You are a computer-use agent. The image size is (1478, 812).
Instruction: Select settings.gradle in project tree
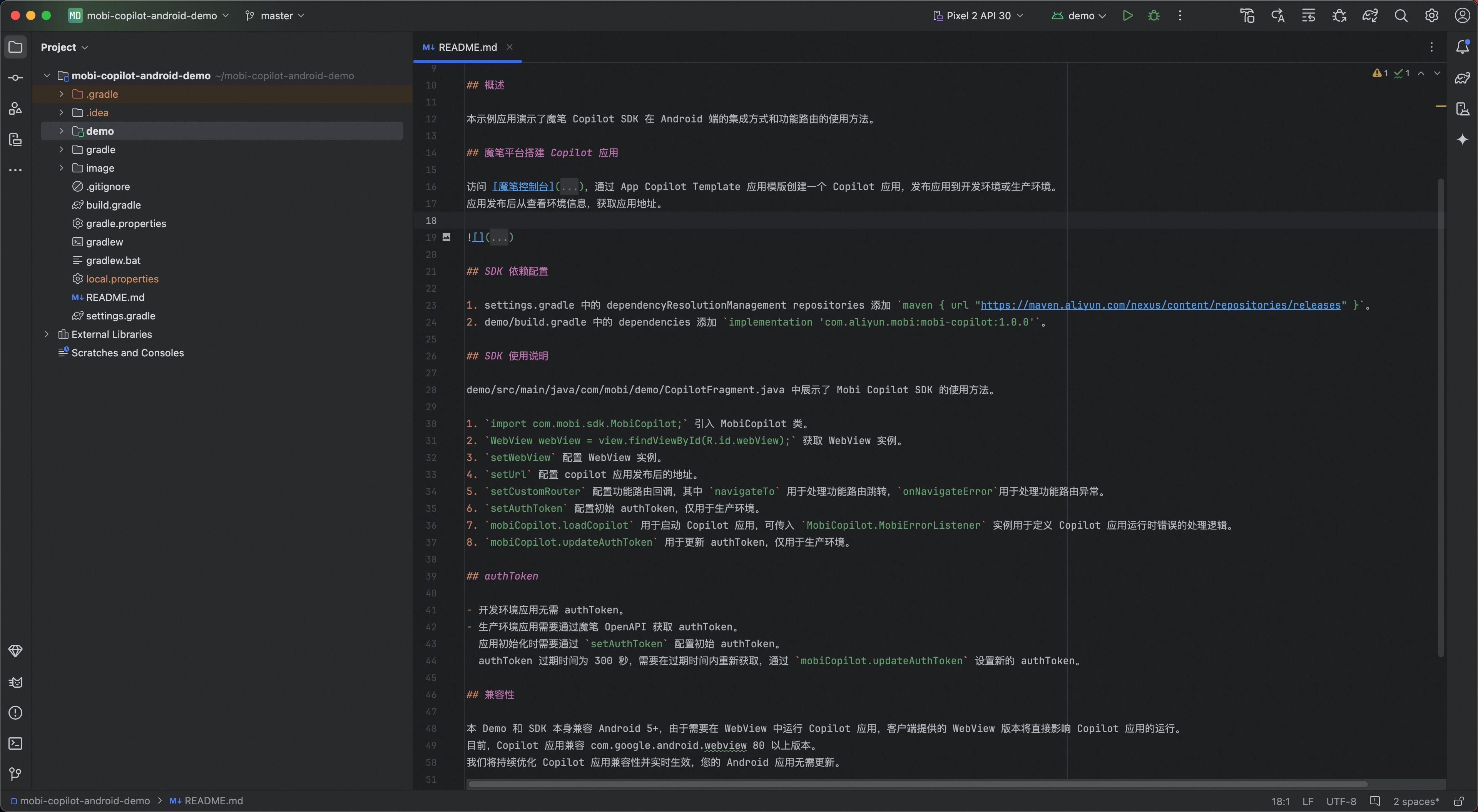click(x=120, y=316)
